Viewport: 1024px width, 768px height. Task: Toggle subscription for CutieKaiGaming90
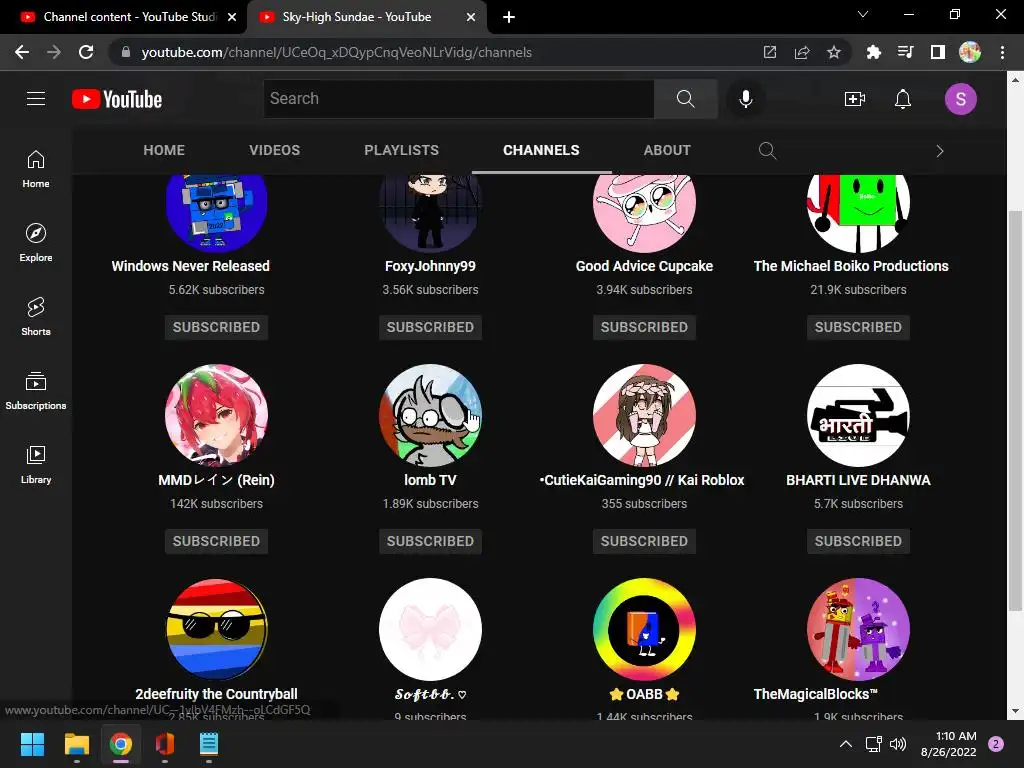click(x=644, y=541)
